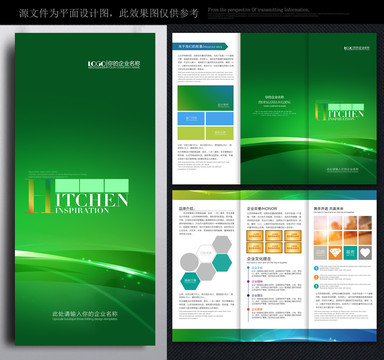The image size is (384, 360).
Task: Click the teal number 3 bullet circle
Action: tap(316, 286)
